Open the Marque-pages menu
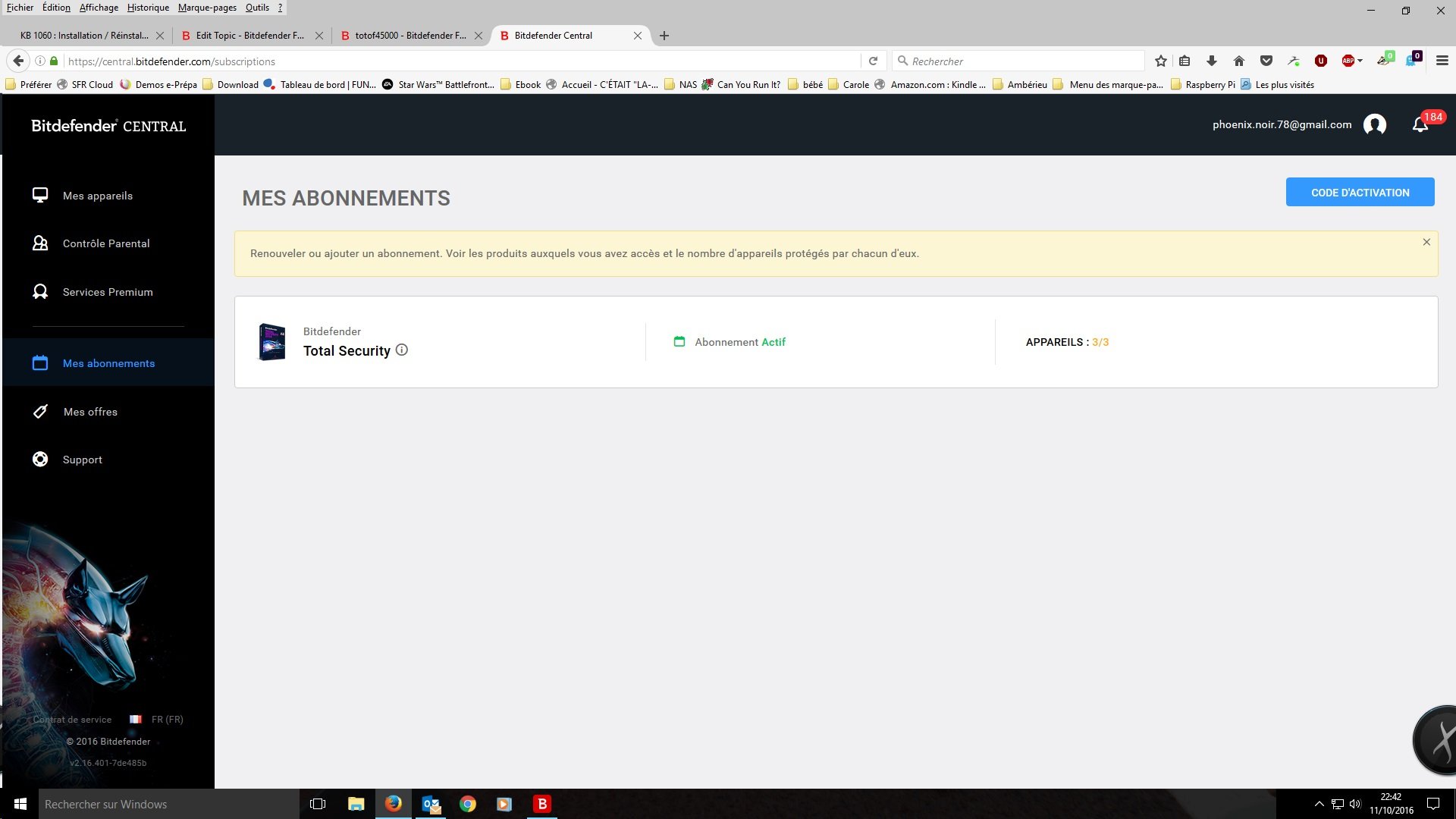The image size is (1456, 819). 207,8
